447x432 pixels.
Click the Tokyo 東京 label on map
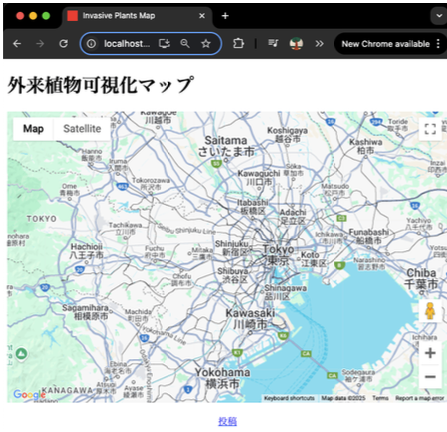pyautogui.click(x=278, y=255)
